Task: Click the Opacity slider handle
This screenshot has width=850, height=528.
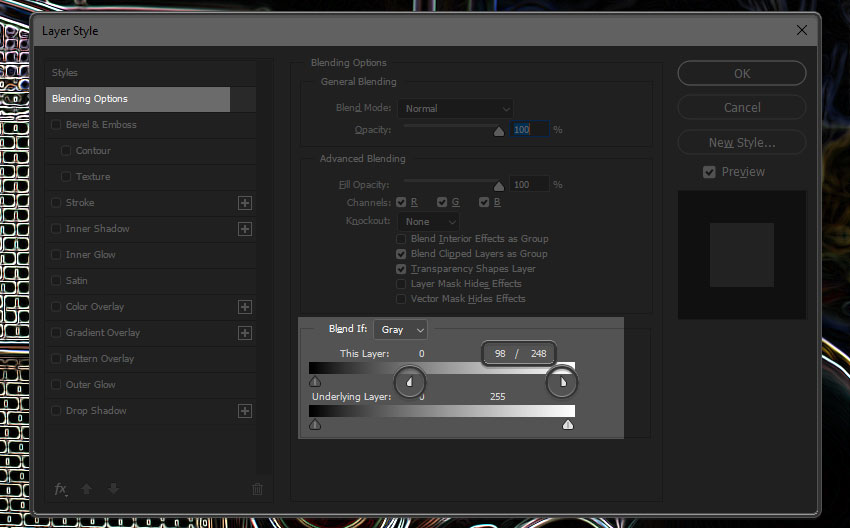Action: click(x=499, y=132)
